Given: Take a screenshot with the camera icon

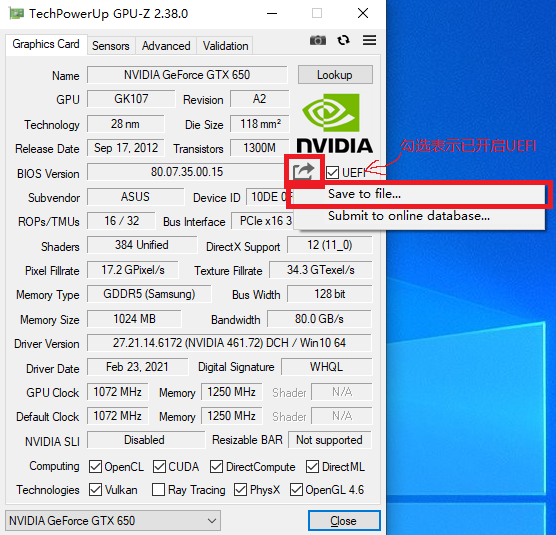Looking at the screenshot, I should (x=318, y=40).
